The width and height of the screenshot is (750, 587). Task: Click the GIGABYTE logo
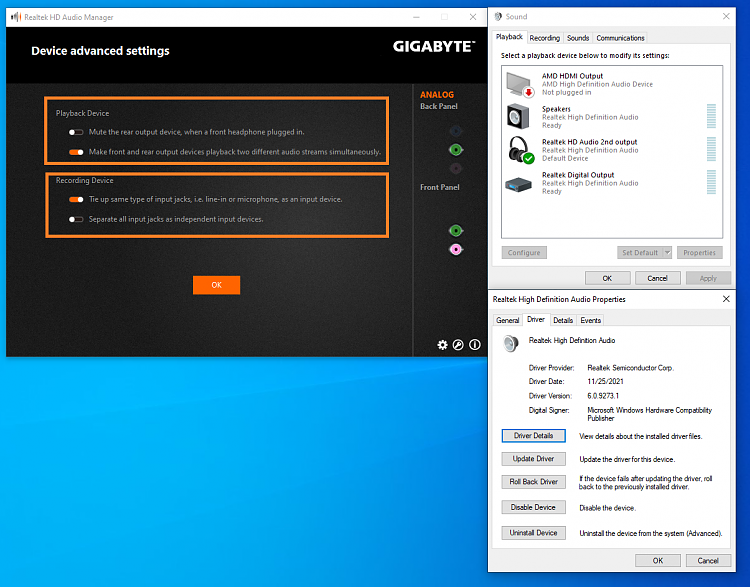[x=434, y=46]
